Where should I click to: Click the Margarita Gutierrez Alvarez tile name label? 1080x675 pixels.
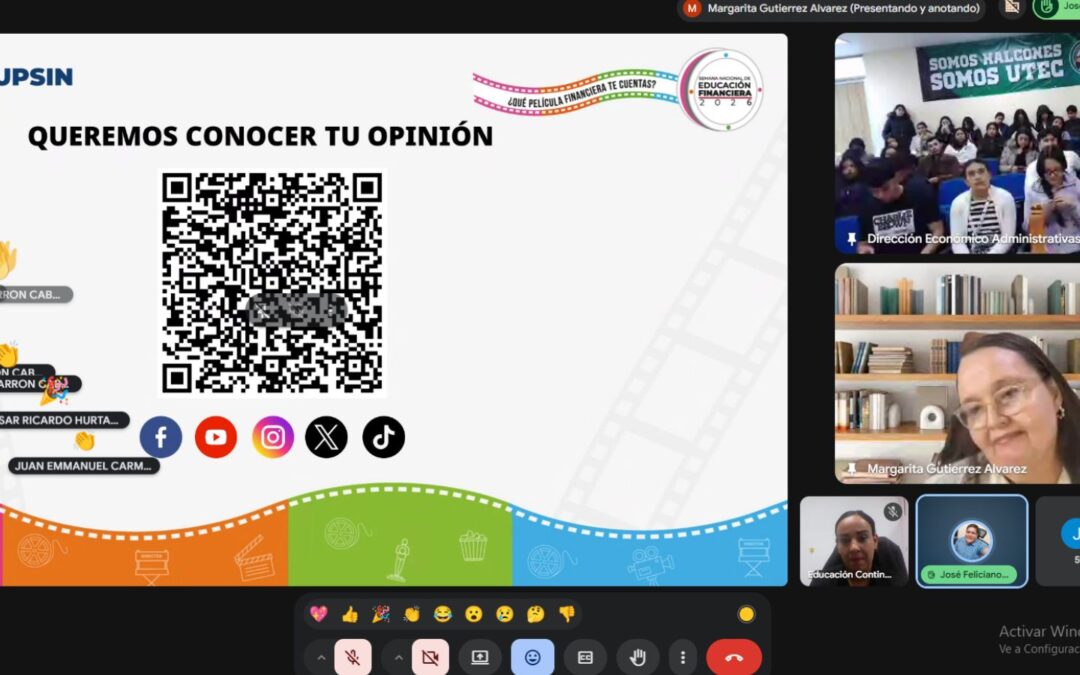(946, 469)
